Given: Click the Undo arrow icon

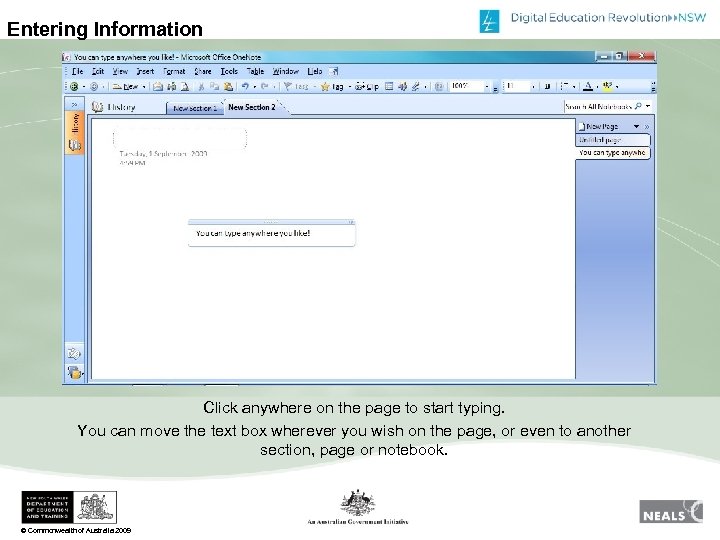Looking at the screenshot, I should 245,86.
